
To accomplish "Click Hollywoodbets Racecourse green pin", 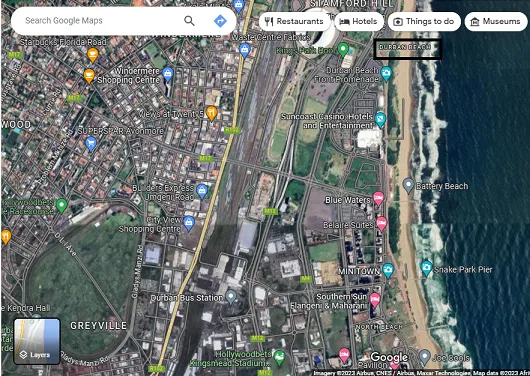I will [61, 205].
